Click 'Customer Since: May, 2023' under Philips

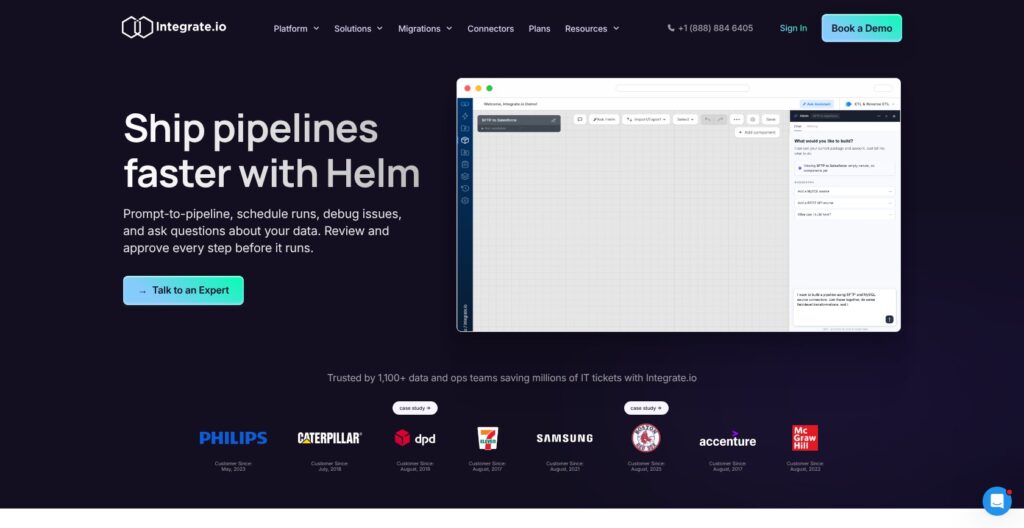tap(233, 466)
